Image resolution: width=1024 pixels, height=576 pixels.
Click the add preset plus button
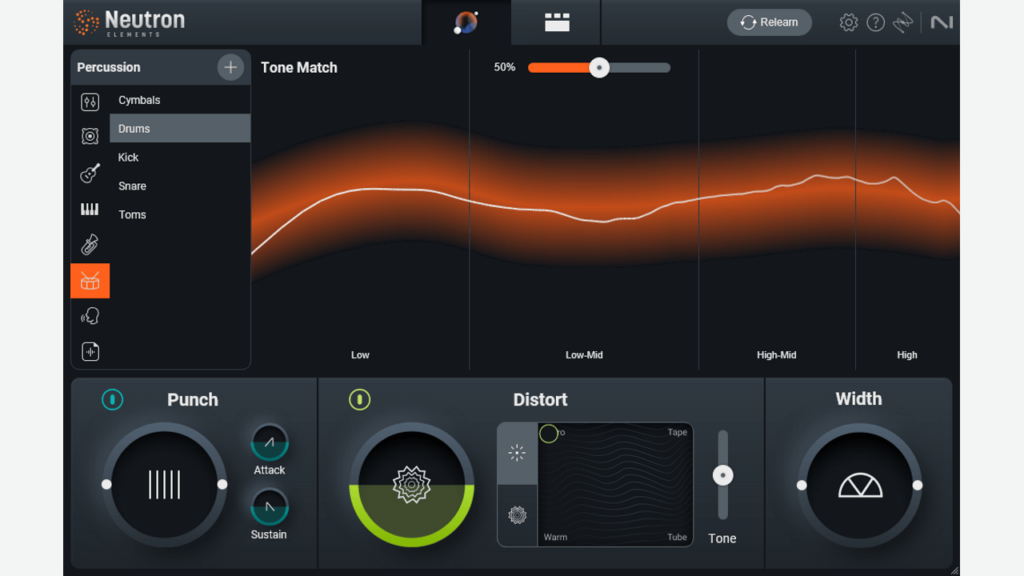click(x=230, y=67)
